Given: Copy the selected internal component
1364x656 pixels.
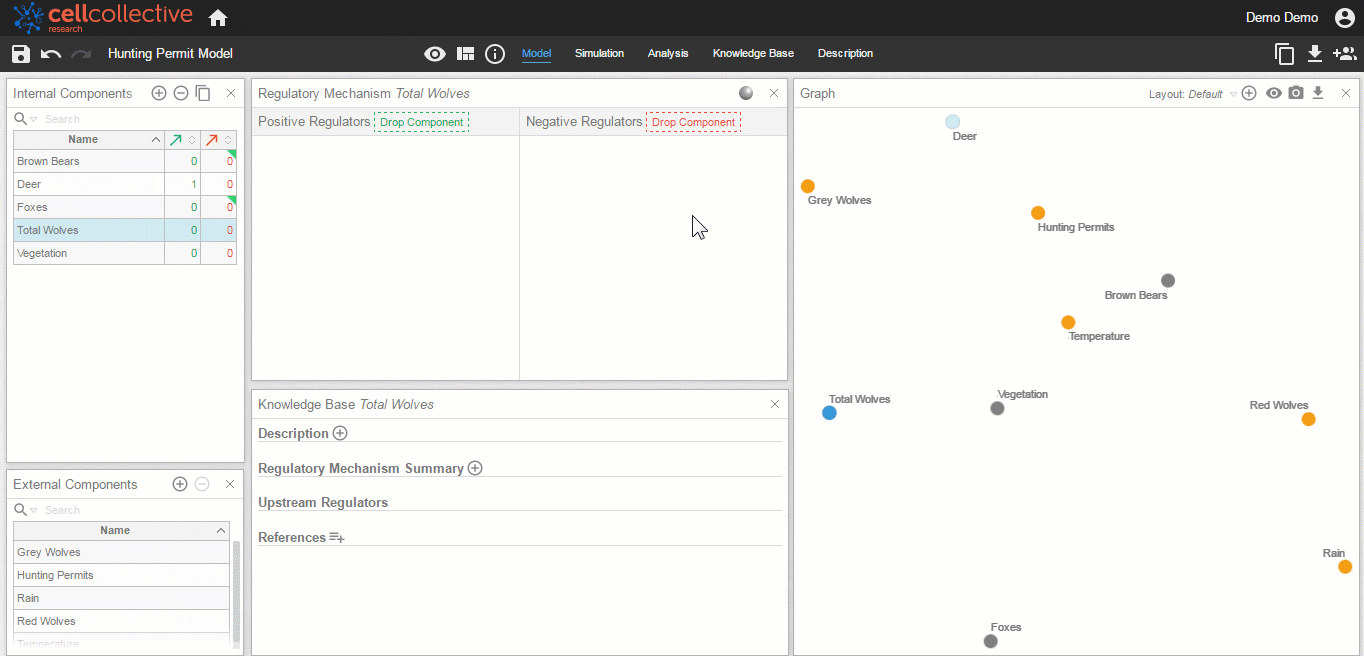Looking at the screenshot, I should pyautogui.click(x=203, y=93).
